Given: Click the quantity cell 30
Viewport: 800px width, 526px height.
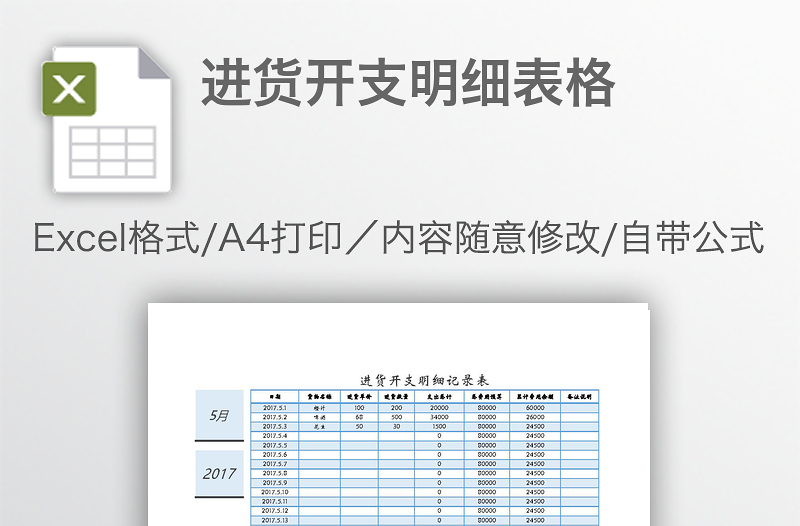Looking at the screenshot, I should 396,427.
